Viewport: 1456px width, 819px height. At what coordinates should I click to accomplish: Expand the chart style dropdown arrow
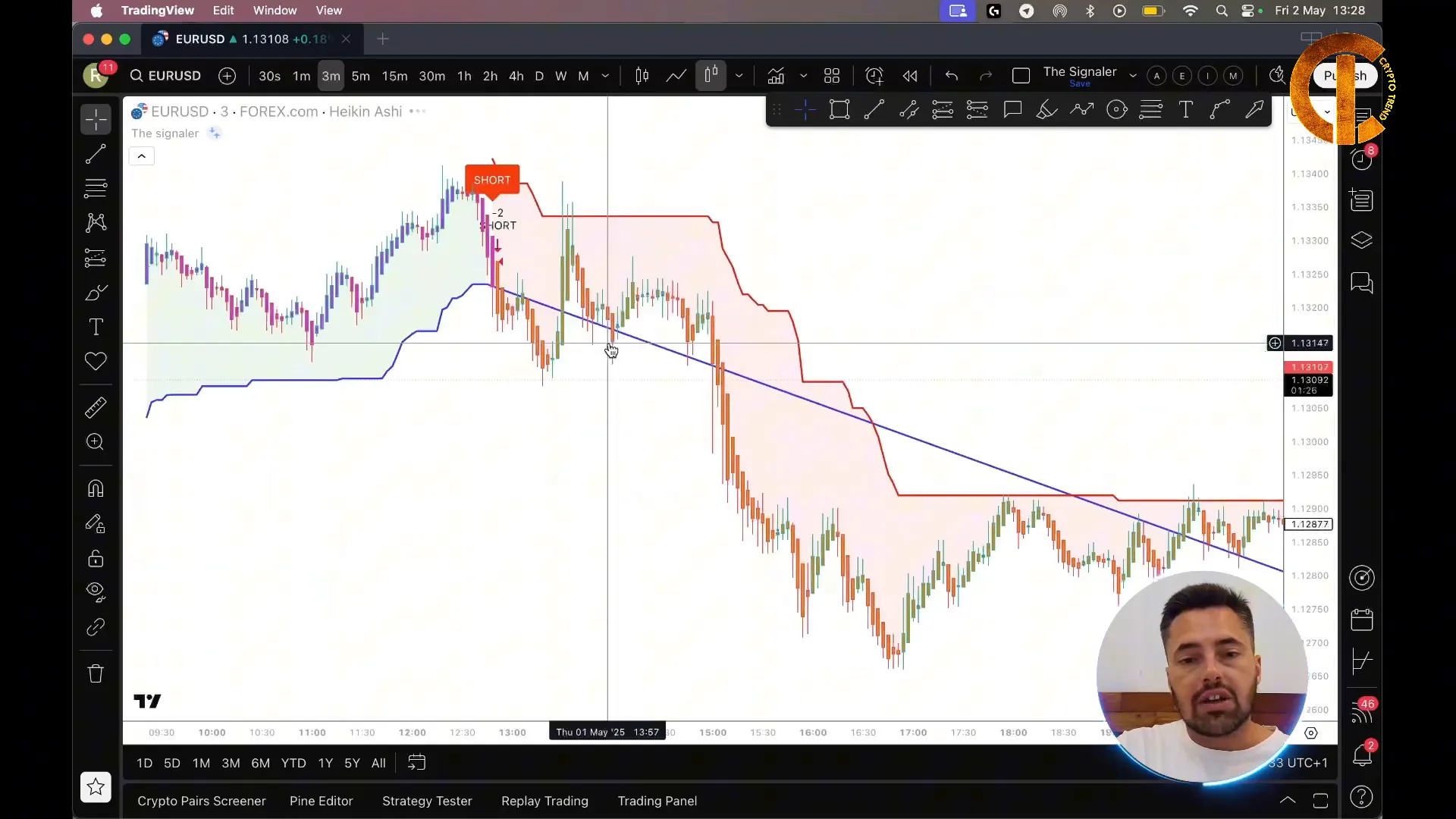click(x=739, y=76)
